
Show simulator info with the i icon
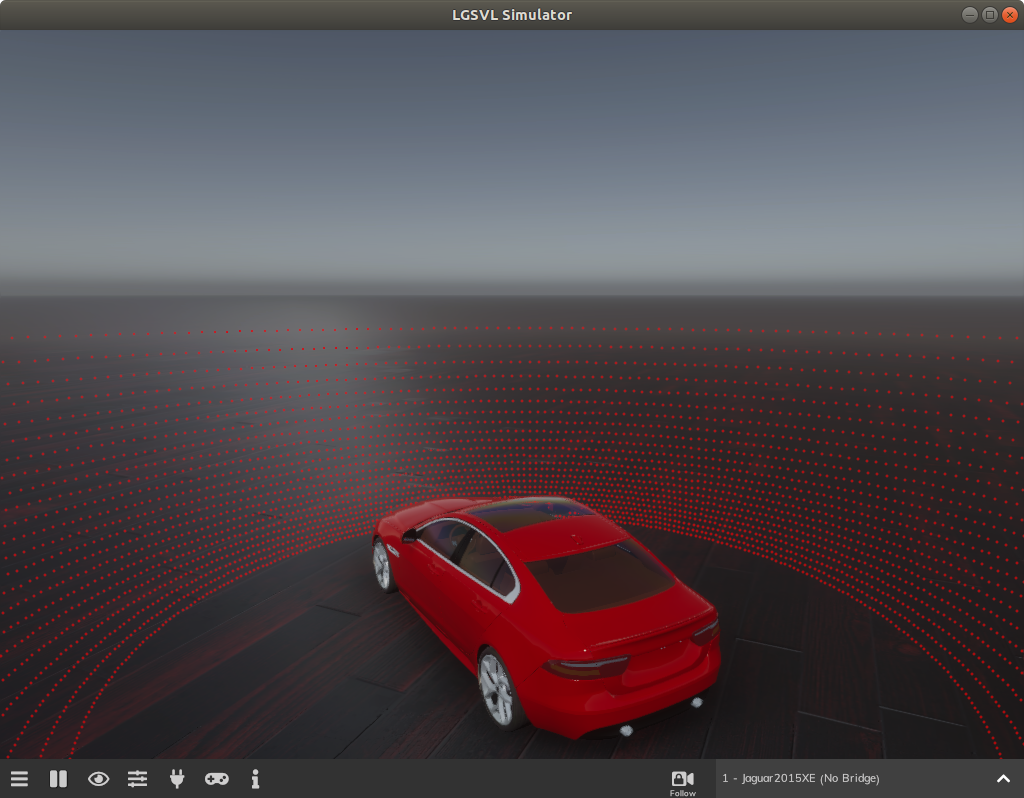tap(255, 778)
